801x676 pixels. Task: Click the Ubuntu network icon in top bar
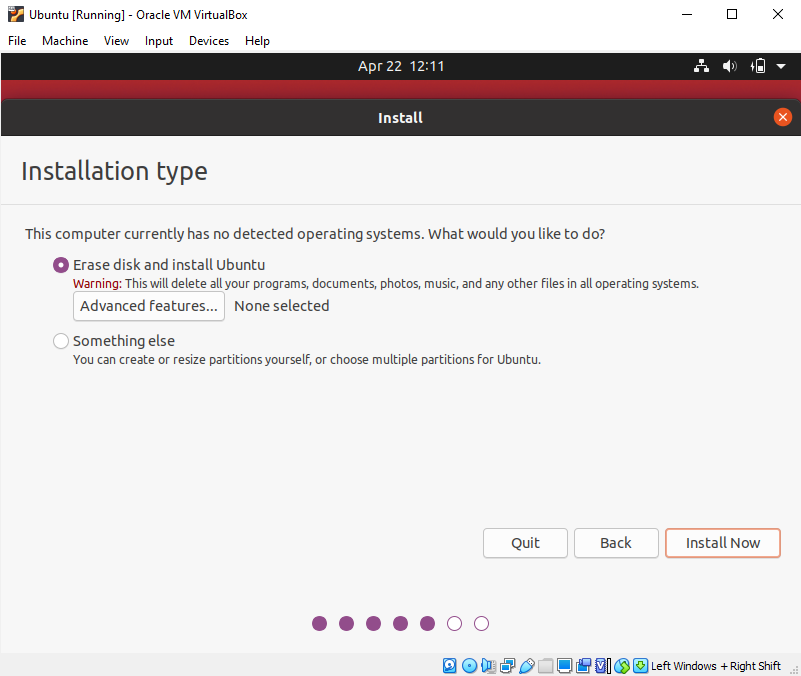[701, 66]
